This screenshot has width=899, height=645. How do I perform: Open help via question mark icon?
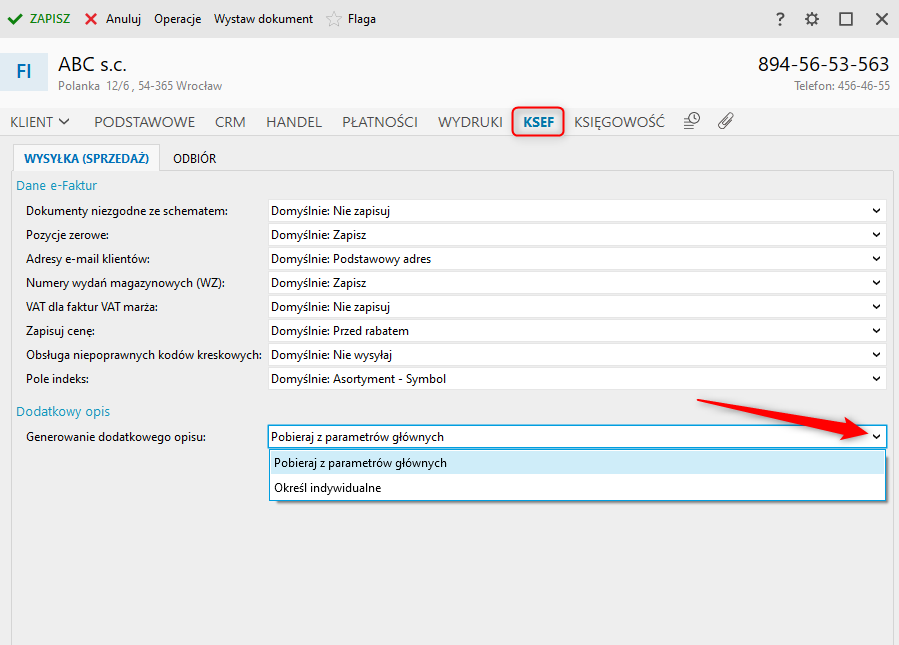(x=780, y=19)
